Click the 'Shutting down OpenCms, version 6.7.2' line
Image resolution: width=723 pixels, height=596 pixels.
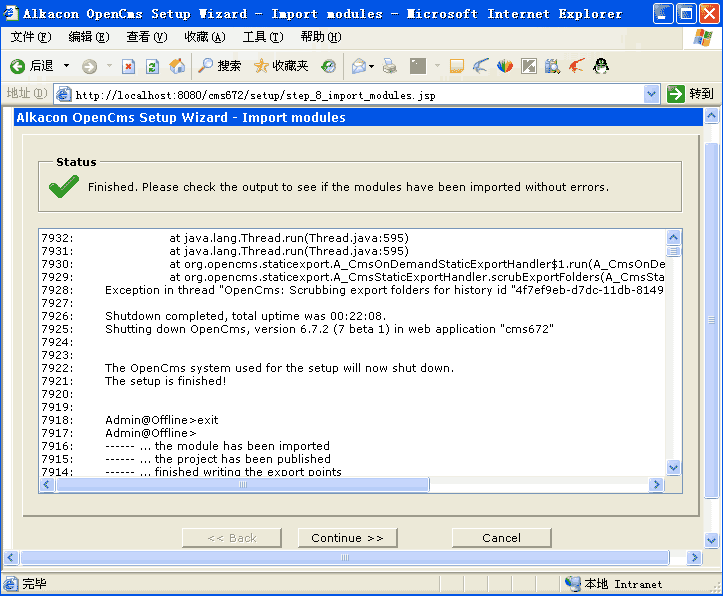click(x=329, y=329)
